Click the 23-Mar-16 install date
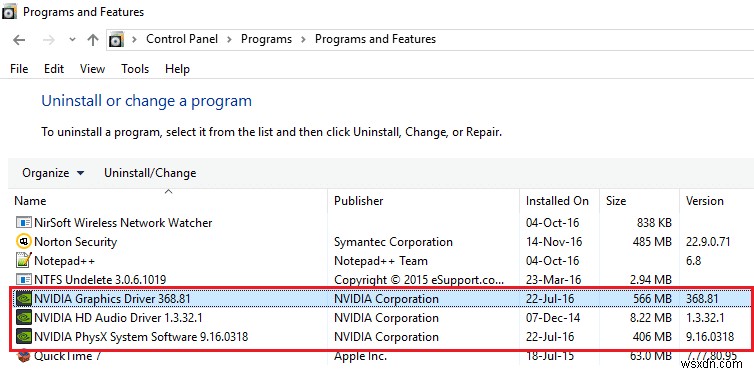Screen dimensions: 754x374 pos(553,279)
